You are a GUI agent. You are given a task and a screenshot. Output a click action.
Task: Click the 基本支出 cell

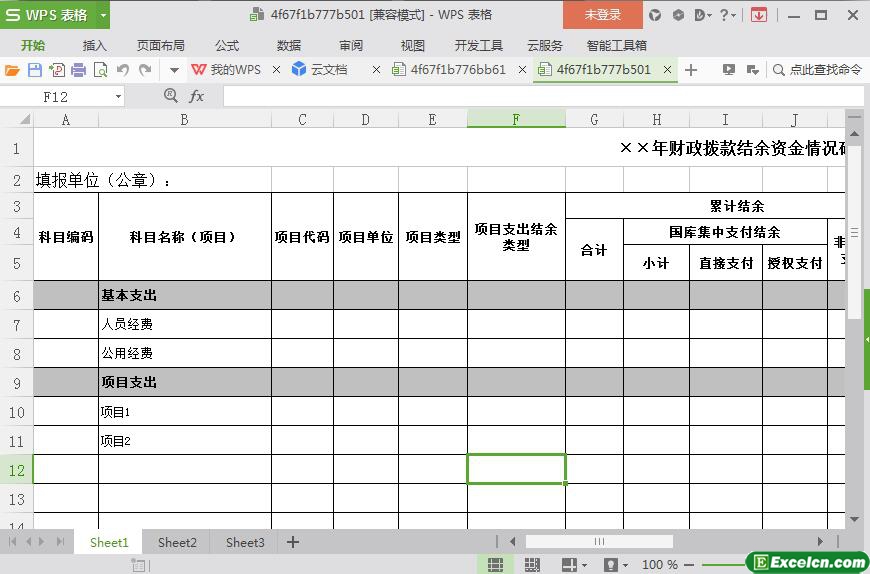tap(185, 295)
